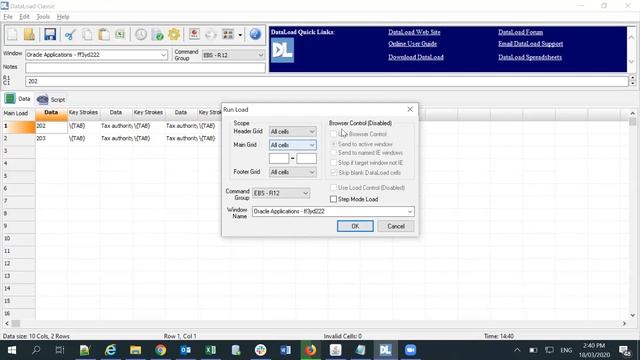Viewport: 640px width, 360px height.
Task: Expand the Window Name dropdown in Run Load
Action: (410, 211)
